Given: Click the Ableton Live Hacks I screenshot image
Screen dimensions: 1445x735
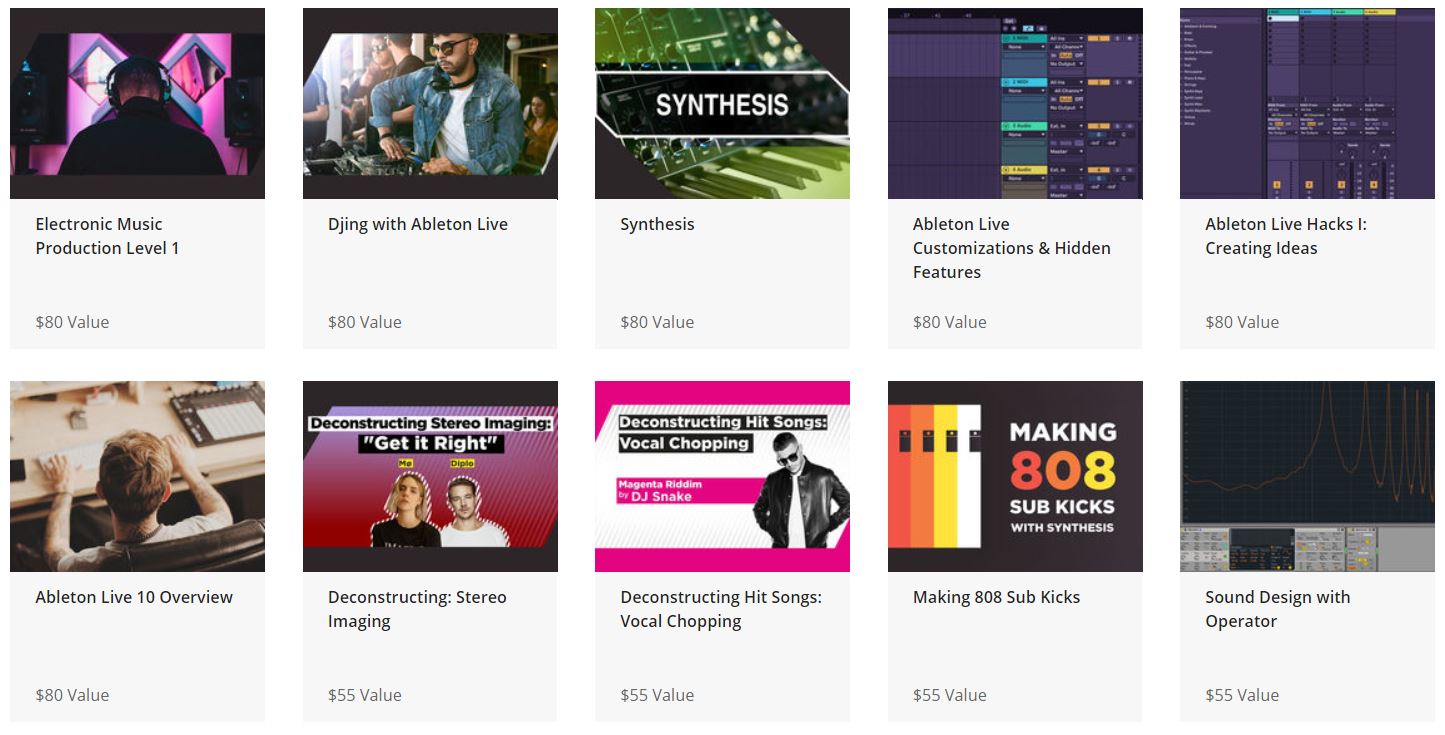Looking at the screenshot, I should pos(1307,103).
